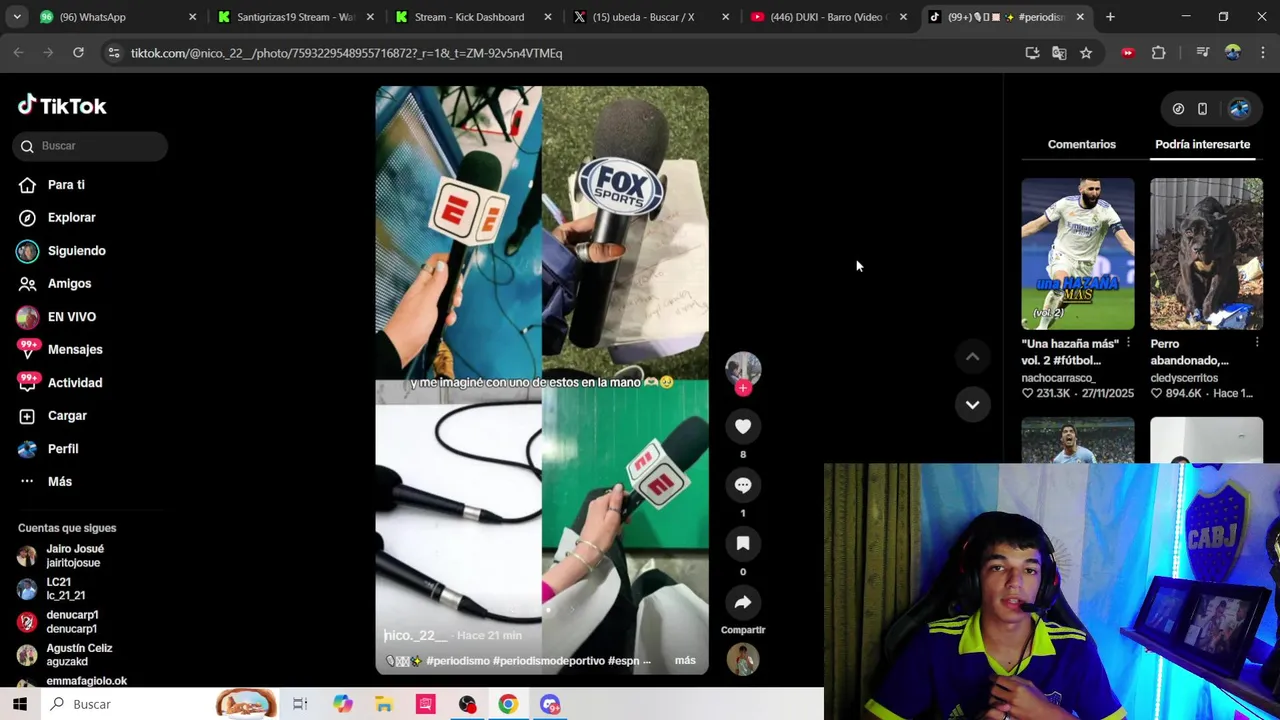The image size is (1280, 720).
Task: Like the post with heart icon
Action: pos(743,427)
